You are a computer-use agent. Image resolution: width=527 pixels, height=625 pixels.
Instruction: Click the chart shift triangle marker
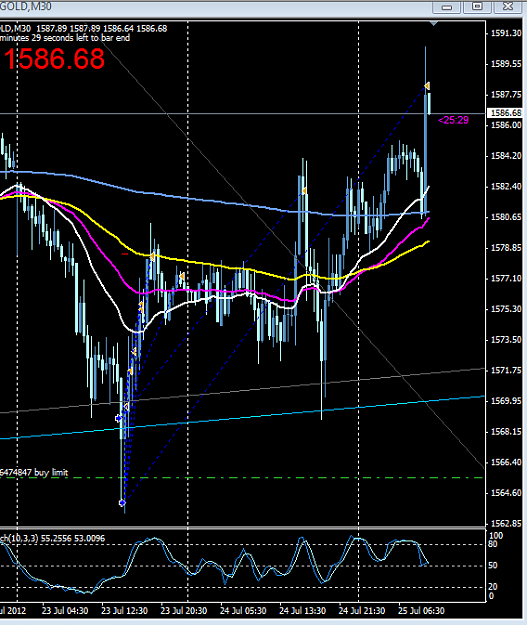tap(434, 24)
